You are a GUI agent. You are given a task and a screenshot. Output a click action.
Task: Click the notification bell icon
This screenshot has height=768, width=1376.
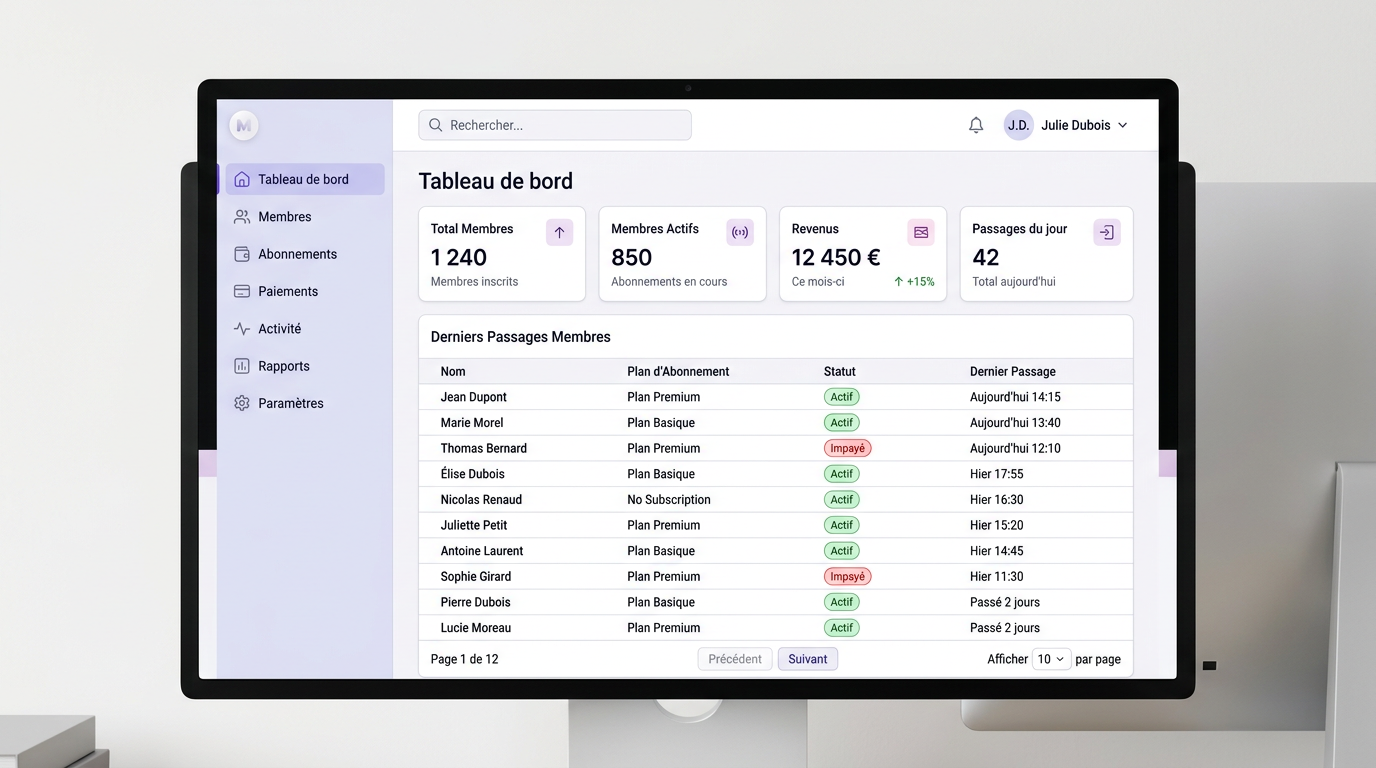pyautogui.click(x=976, y=125)
